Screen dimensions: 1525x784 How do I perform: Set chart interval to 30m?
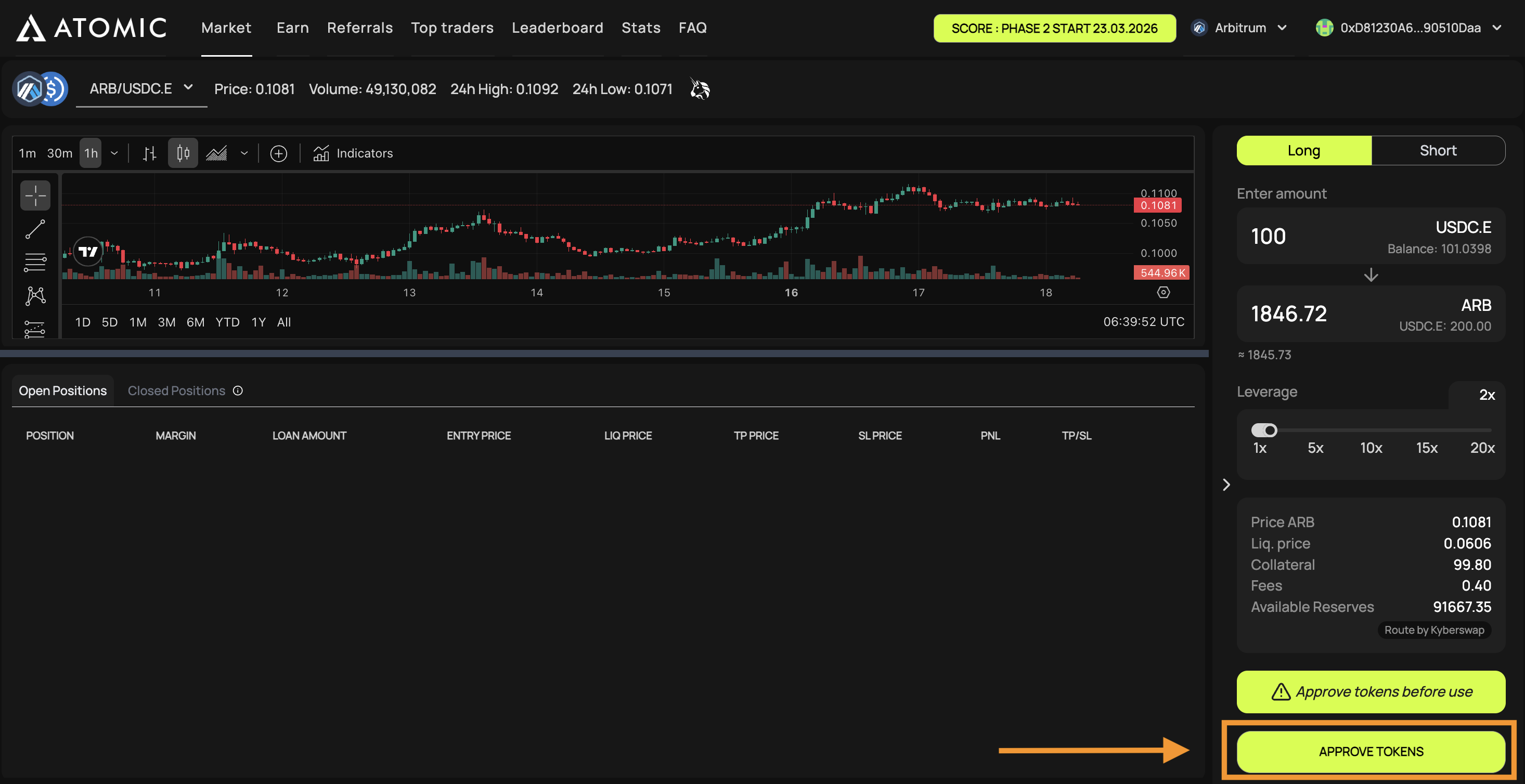[59, 153]
